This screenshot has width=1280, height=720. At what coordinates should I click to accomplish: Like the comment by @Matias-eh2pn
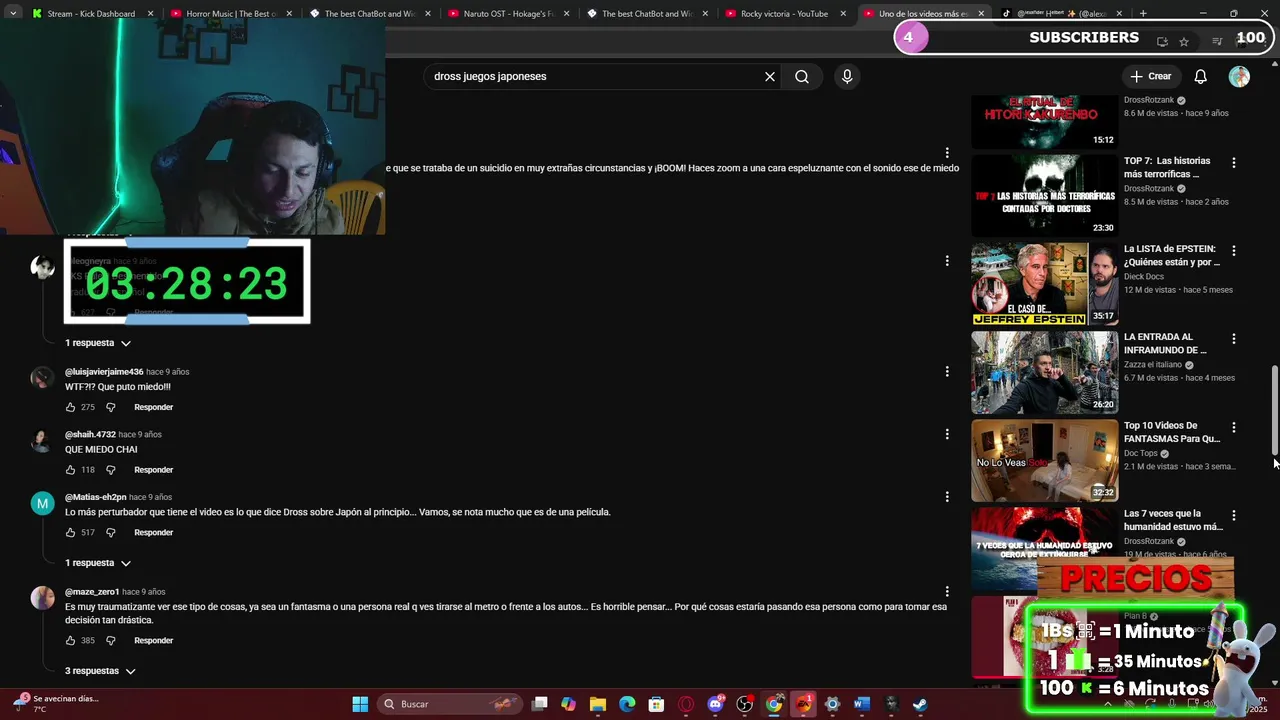pyautogui.click(x=70, y=533)
